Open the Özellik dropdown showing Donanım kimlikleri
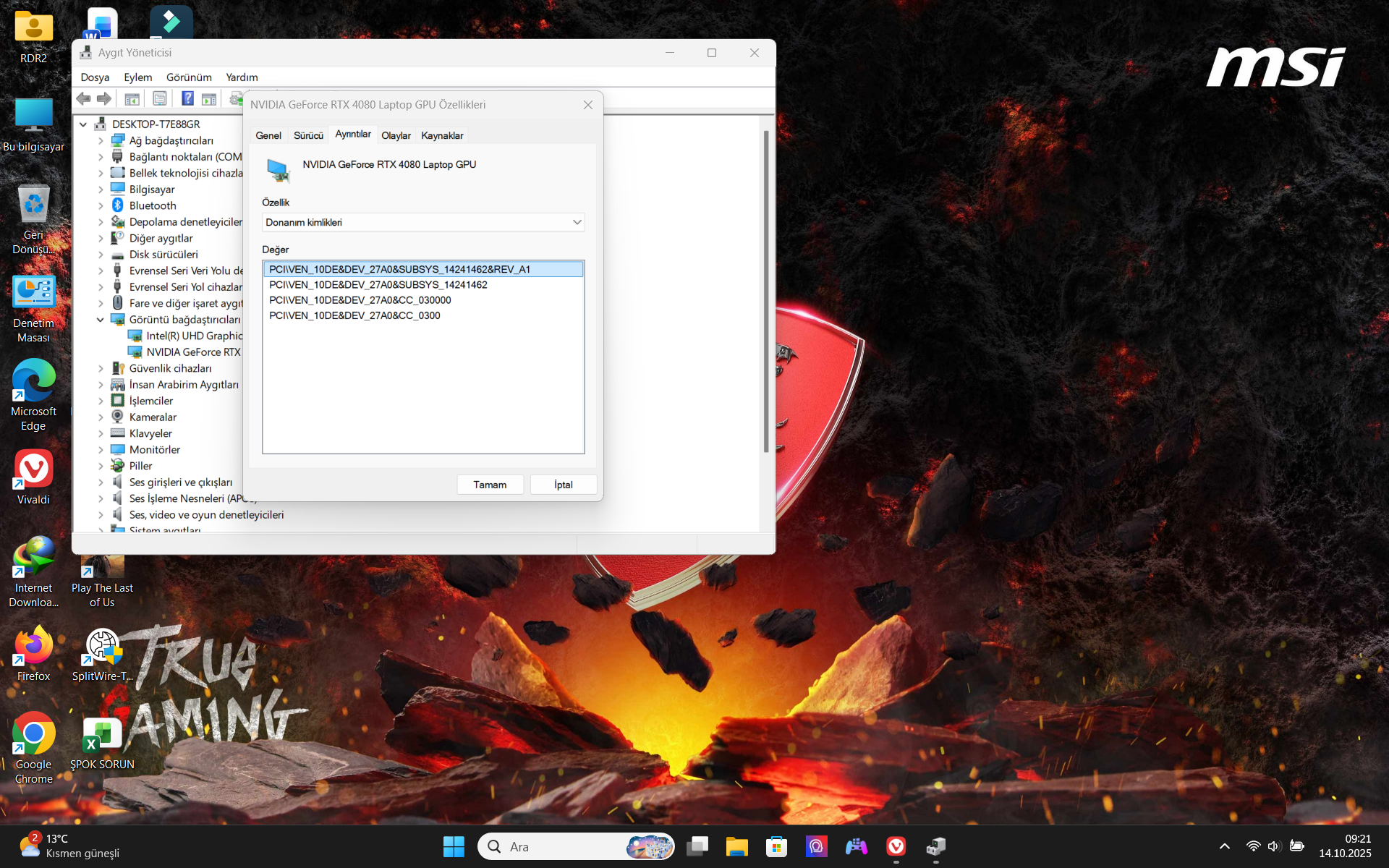 tap(423, 222)
